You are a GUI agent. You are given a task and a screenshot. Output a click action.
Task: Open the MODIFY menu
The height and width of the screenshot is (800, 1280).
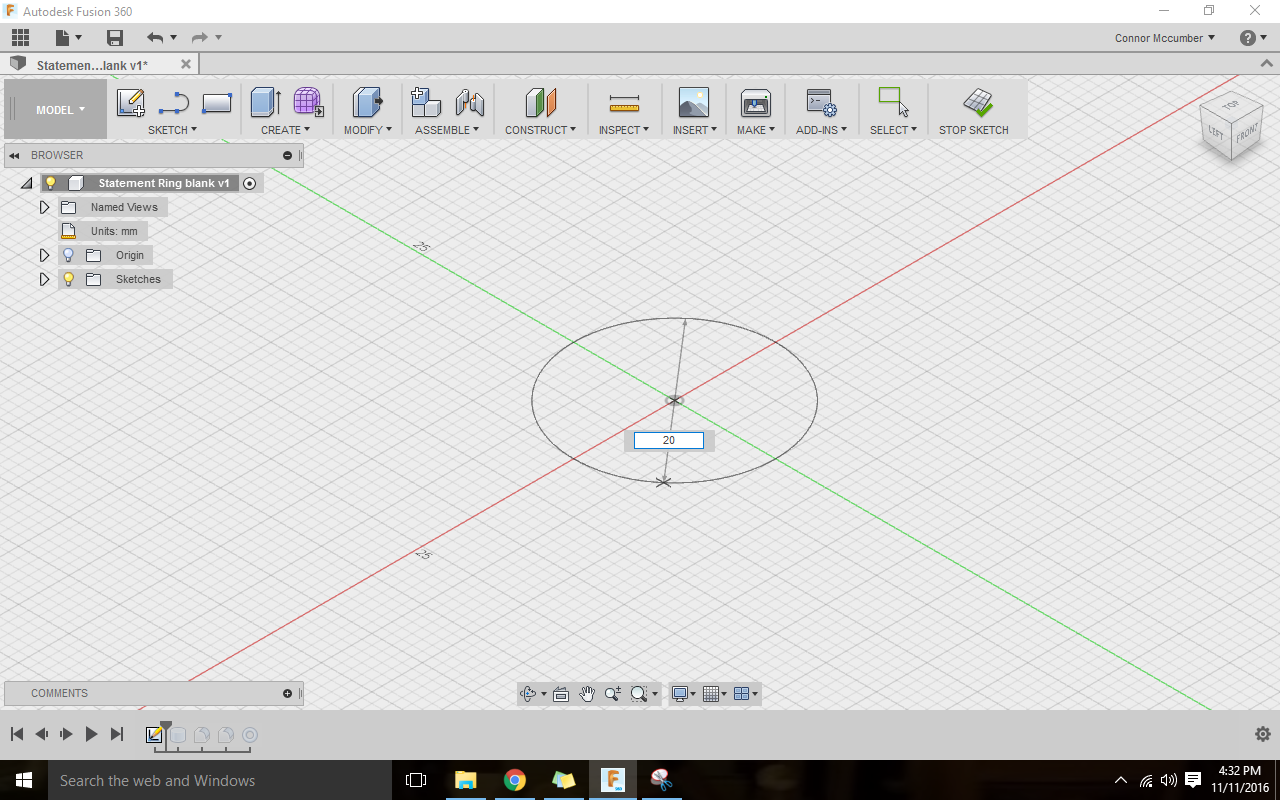click(x=368, y=130)
